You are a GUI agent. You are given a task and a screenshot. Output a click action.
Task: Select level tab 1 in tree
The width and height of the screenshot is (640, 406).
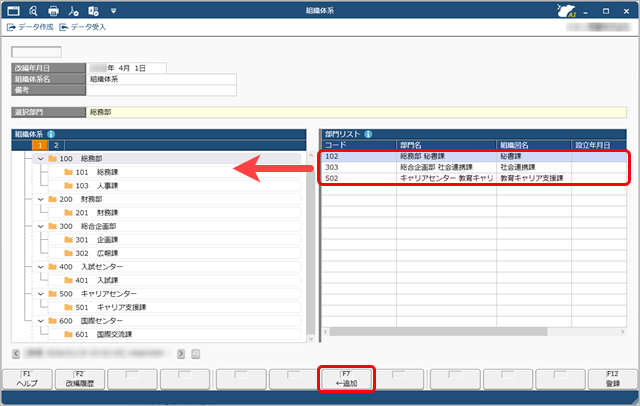pyautogui.click(x=41, y=145)
